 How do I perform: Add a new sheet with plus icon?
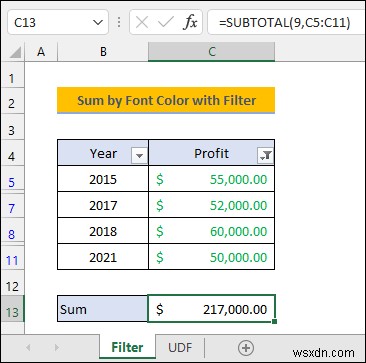click(246, 348)
